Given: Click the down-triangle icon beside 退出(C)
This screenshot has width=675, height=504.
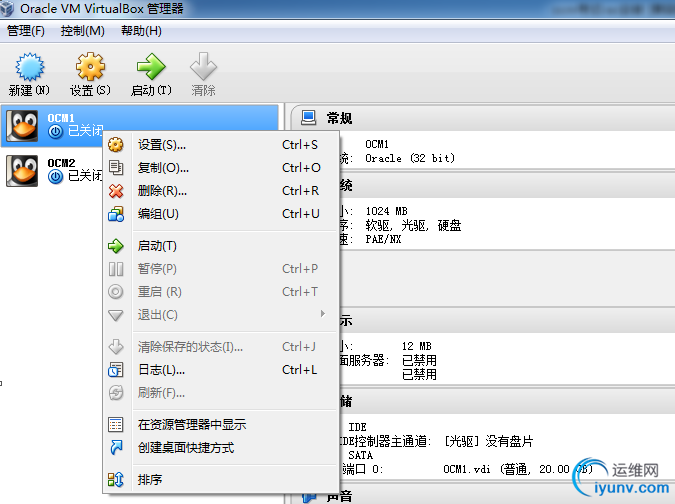Looking at the screenshot, I should tap(116, 315).
